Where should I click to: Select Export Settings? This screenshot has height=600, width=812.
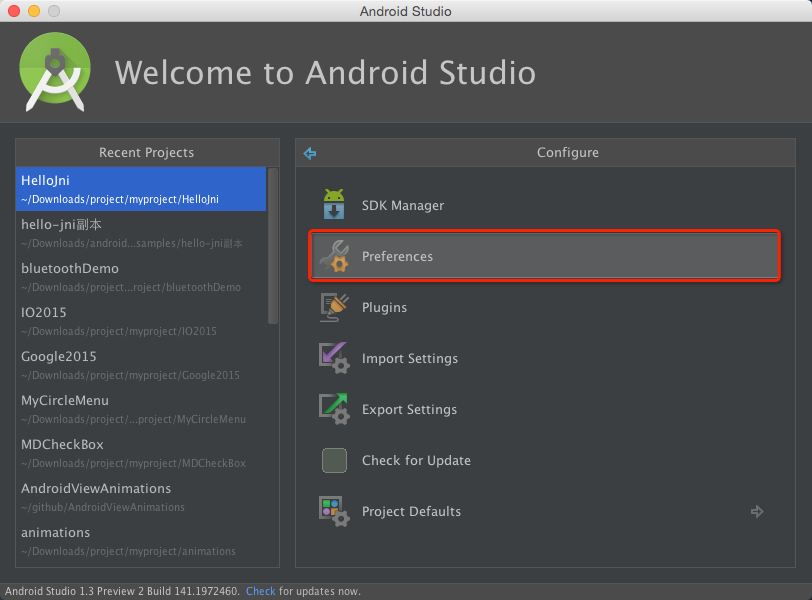[544, 409]
